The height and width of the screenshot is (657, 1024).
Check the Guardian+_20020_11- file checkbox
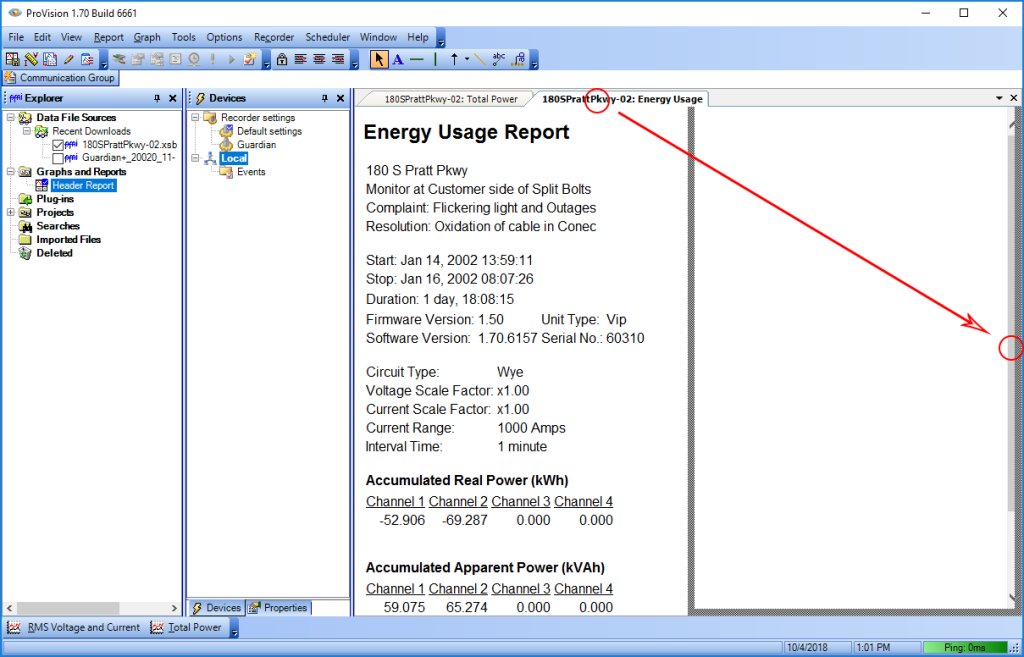58,158
